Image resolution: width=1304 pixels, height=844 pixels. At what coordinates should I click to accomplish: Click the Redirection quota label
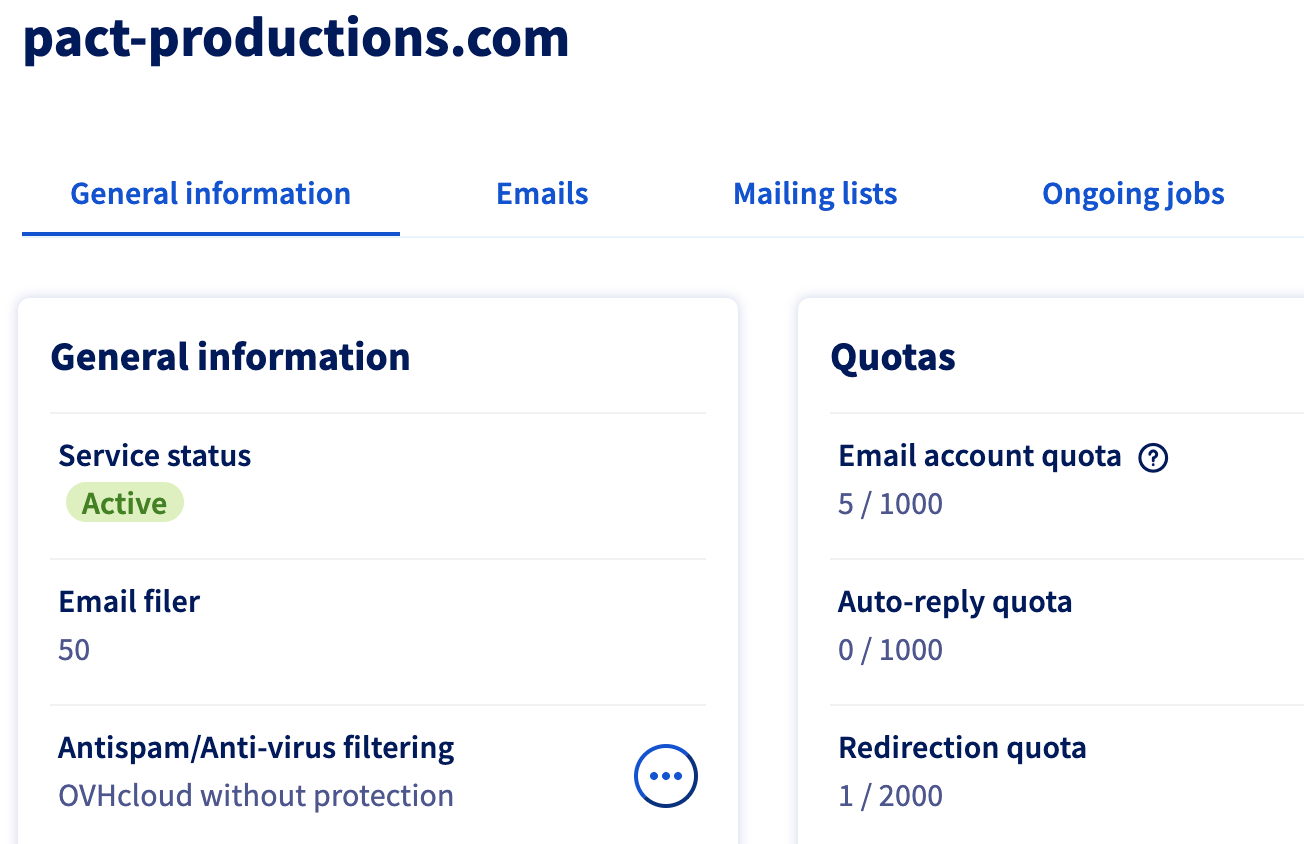[962, 748]
